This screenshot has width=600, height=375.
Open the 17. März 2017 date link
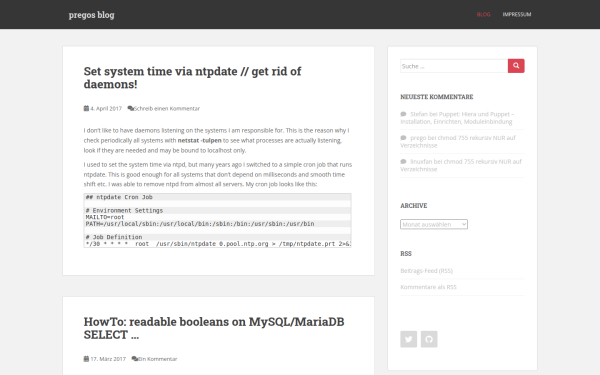[108, 359]
